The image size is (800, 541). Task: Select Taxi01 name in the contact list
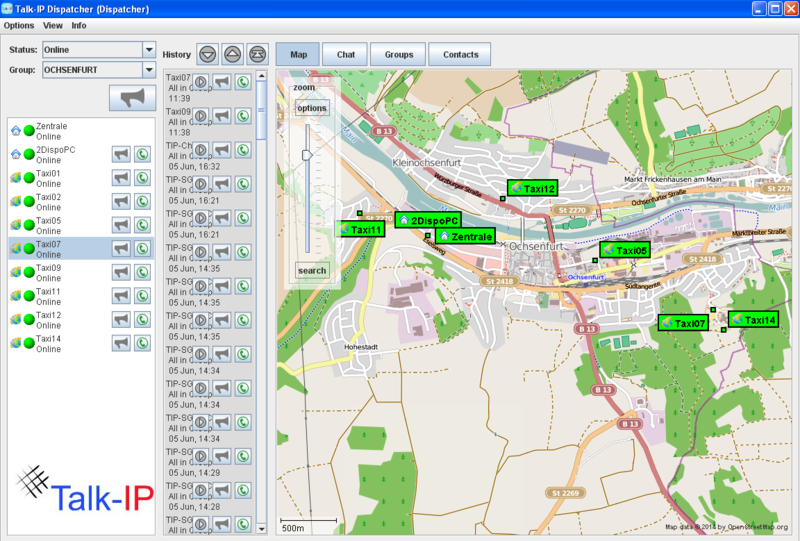(x=48, y=173)
